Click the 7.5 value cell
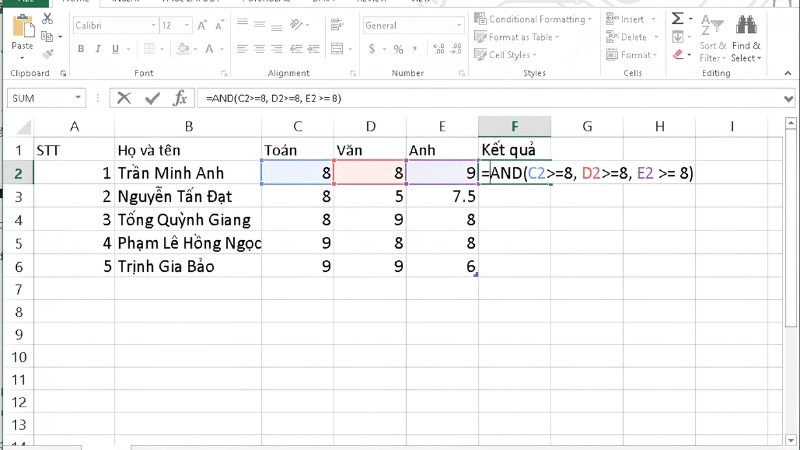 442,196
